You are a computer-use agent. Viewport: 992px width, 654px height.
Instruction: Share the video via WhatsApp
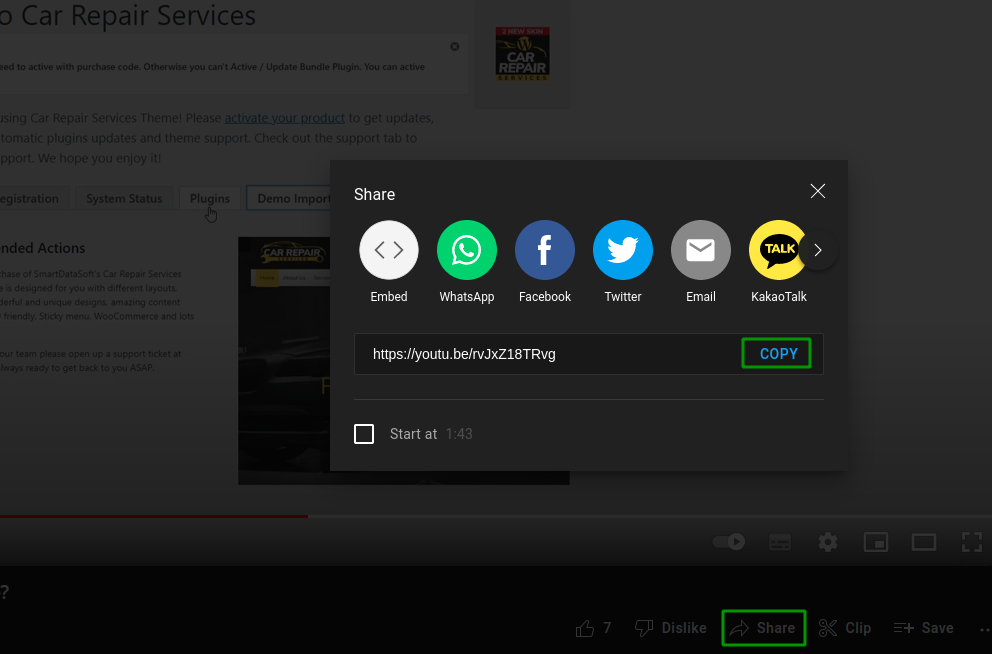point(467,250)
